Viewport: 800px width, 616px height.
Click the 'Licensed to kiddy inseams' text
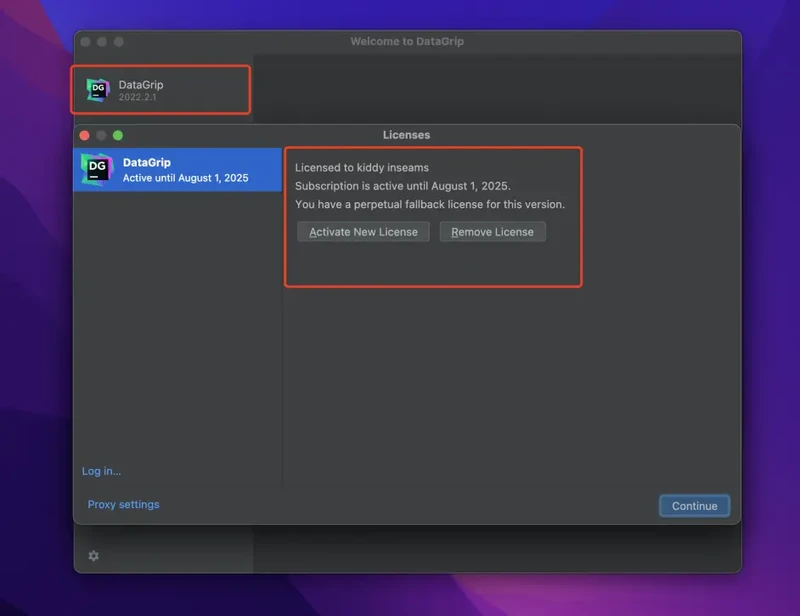tap(361, 168)
